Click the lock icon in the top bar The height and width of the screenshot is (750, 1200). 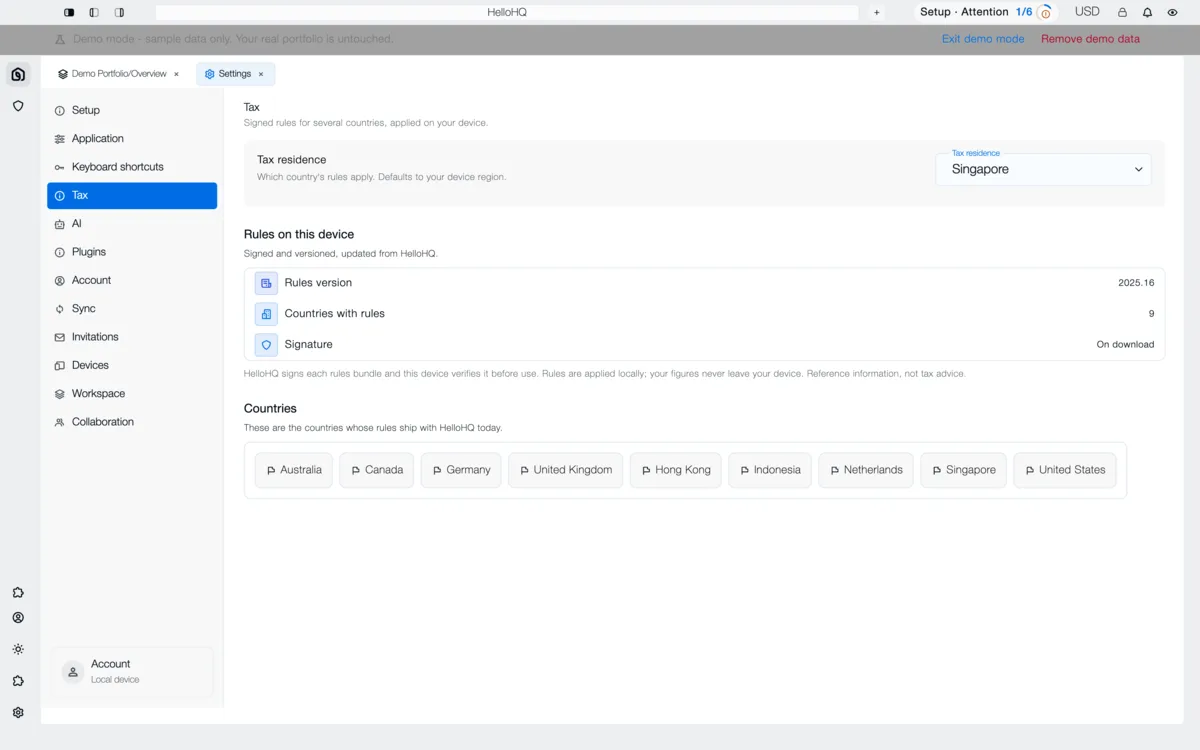pos(1122,12)
